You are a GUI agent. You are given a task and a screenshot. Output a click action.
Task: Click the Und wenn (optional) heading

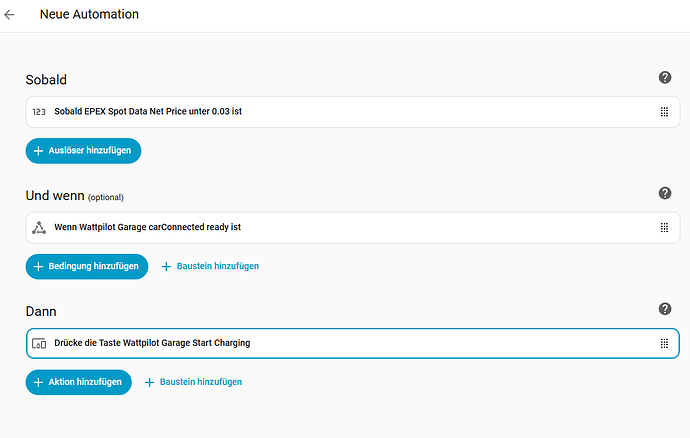pyautogui.click(x=74, y=195)
